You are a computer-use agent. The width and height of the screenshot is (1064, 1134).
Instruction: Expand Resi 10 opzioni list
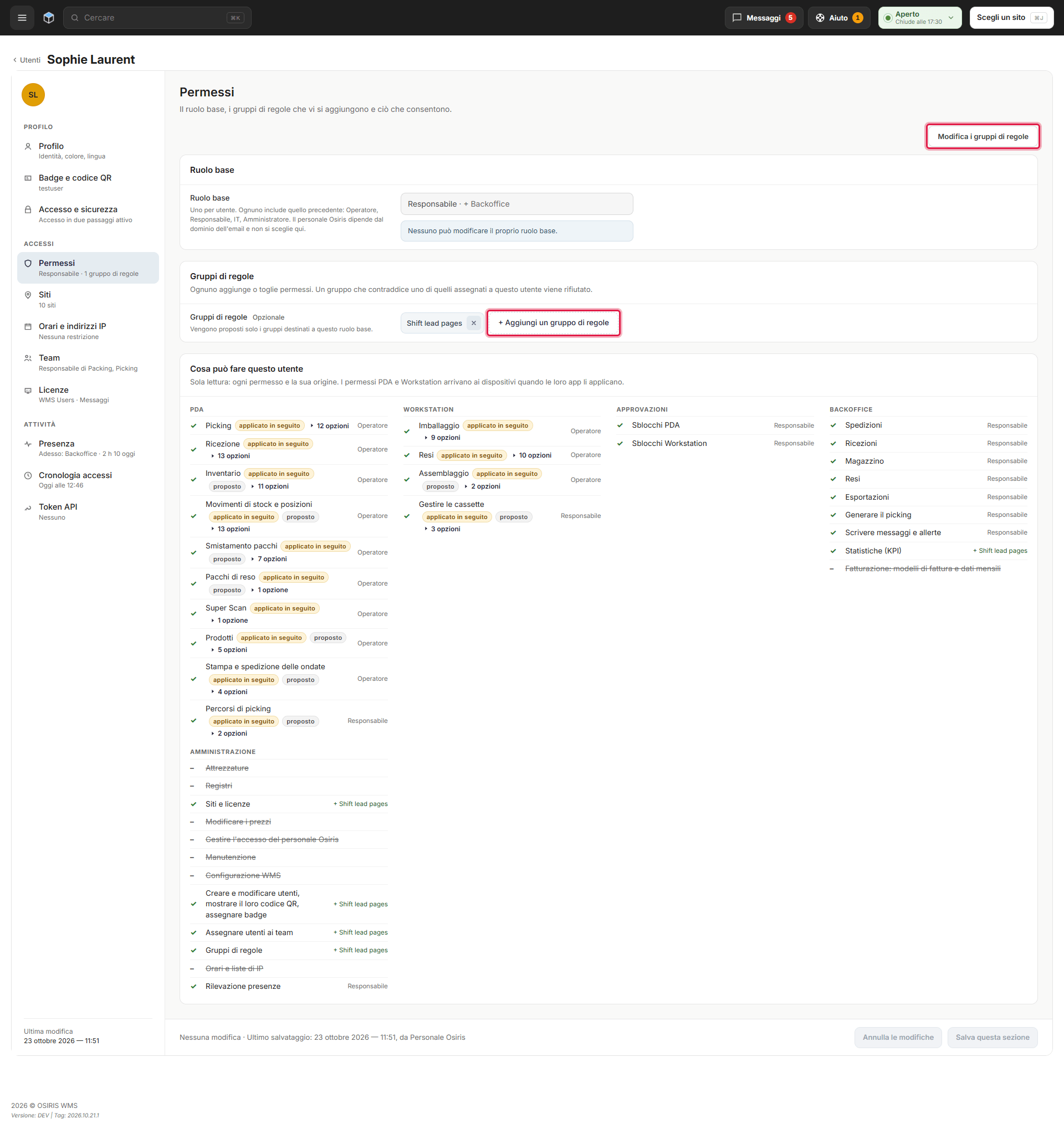tap(531, 455)
